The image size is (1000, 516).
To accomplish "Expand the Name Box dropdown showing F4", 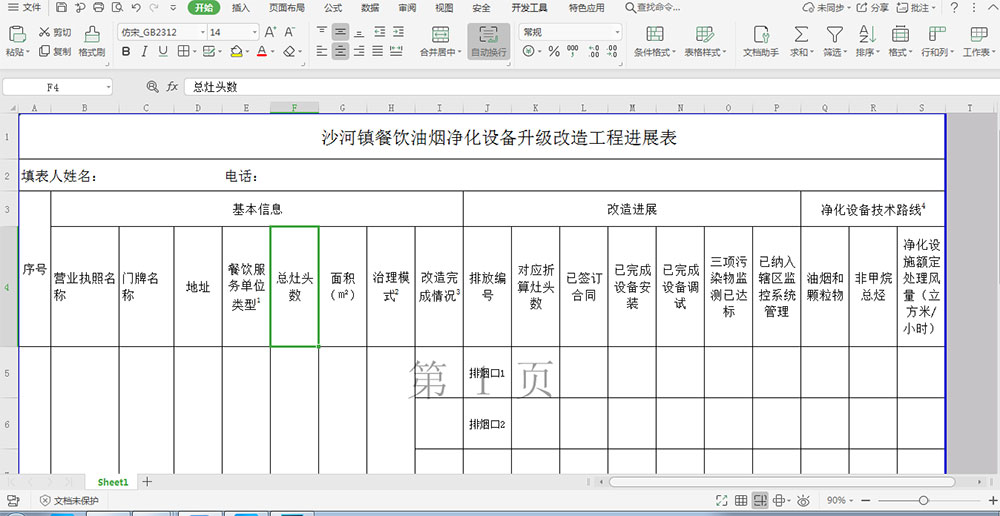I will tap(107, 87).
